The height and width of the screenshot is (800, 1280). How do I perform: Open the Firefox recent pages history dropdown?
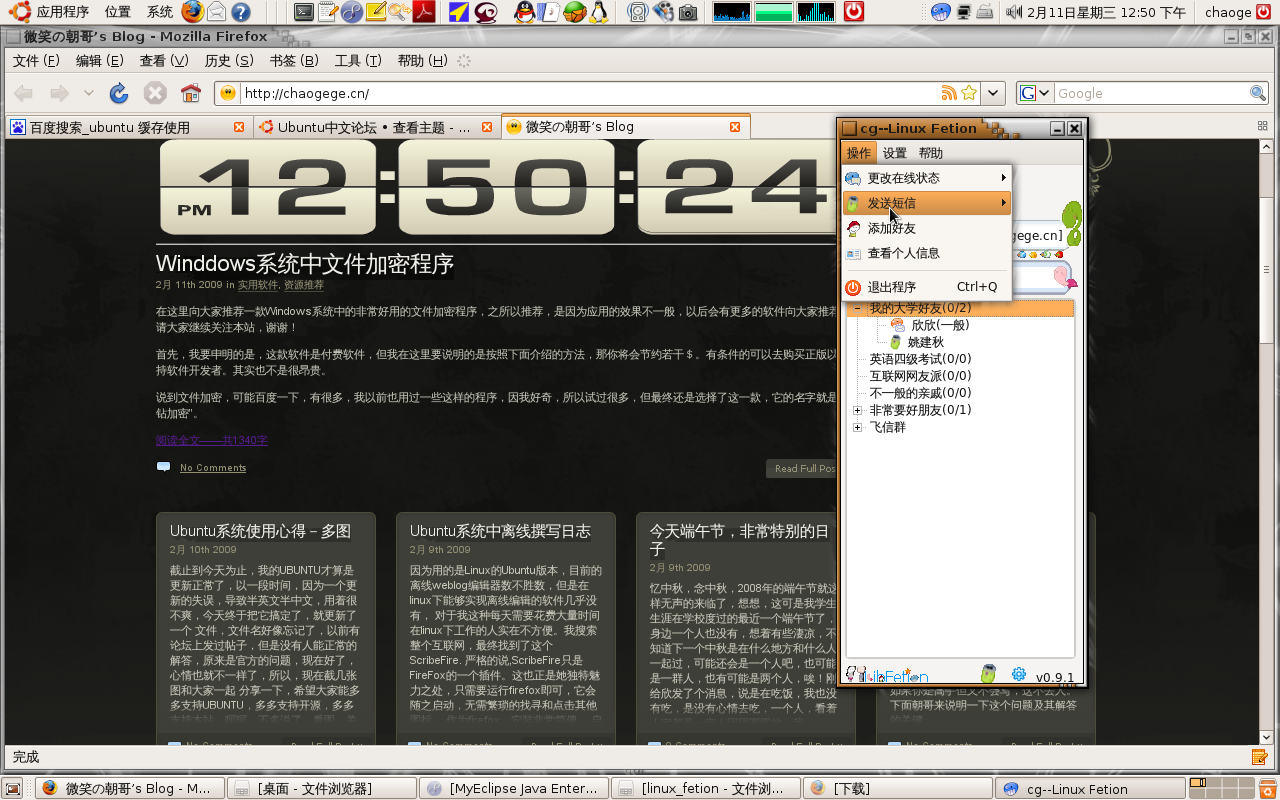[88, 93]
